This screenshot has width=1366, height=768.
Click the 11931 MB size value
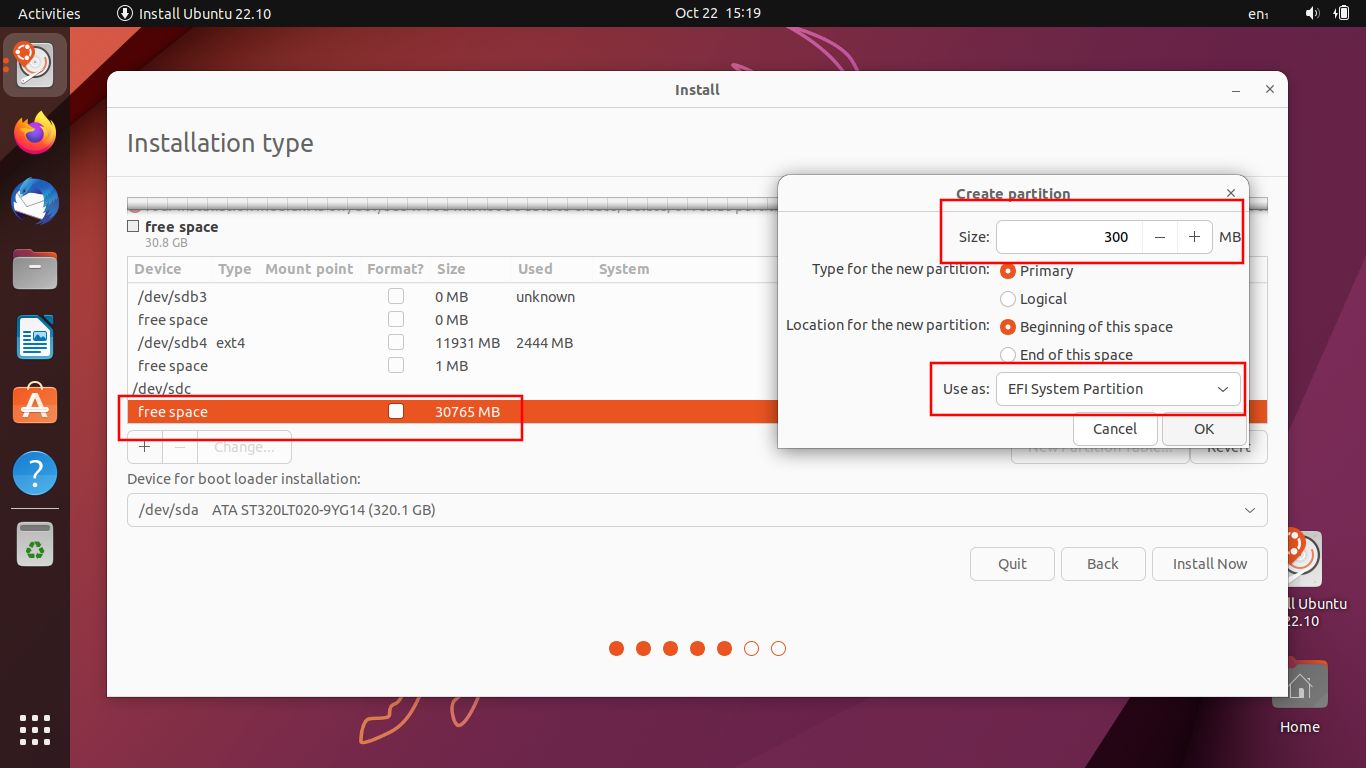(467, 343)
